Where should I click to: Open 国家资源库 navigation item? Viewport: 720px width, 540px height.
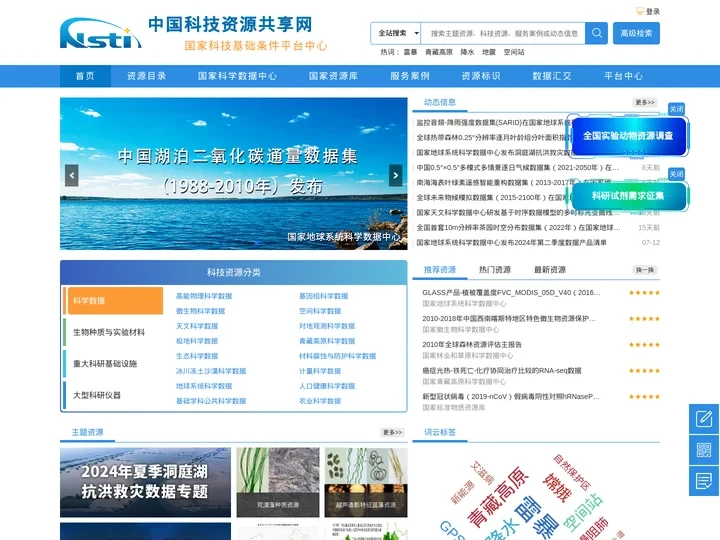click(333, 76)
